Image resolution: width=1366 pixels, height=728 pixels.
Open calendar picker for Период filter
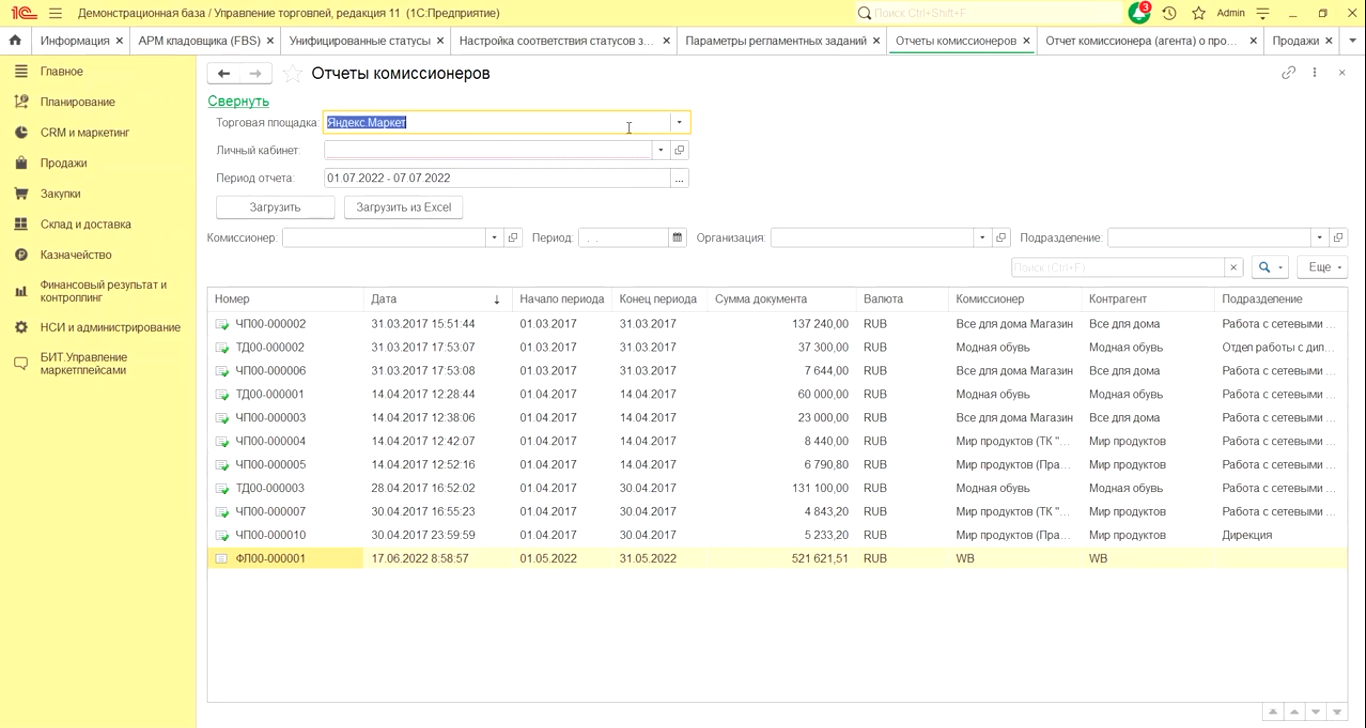[x=678, y=238]
